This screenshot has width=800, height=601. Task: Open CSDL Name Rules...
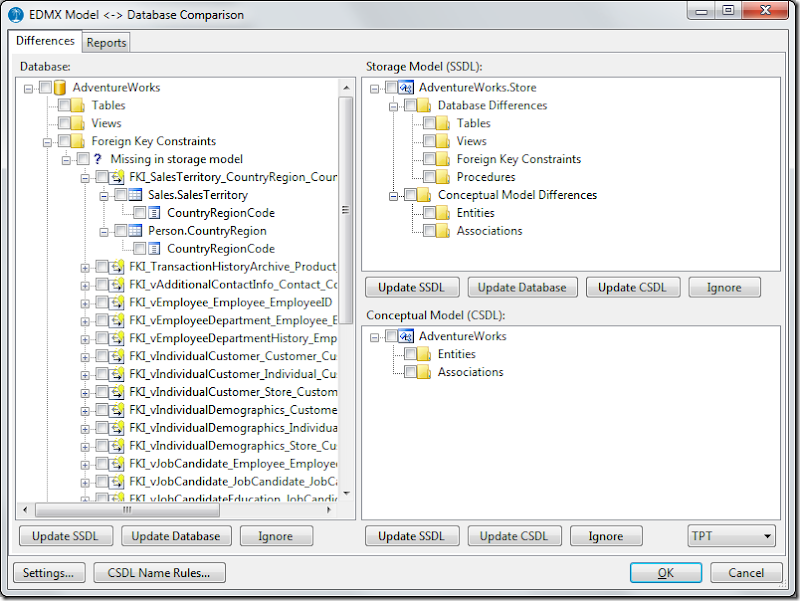click(159, 573)
